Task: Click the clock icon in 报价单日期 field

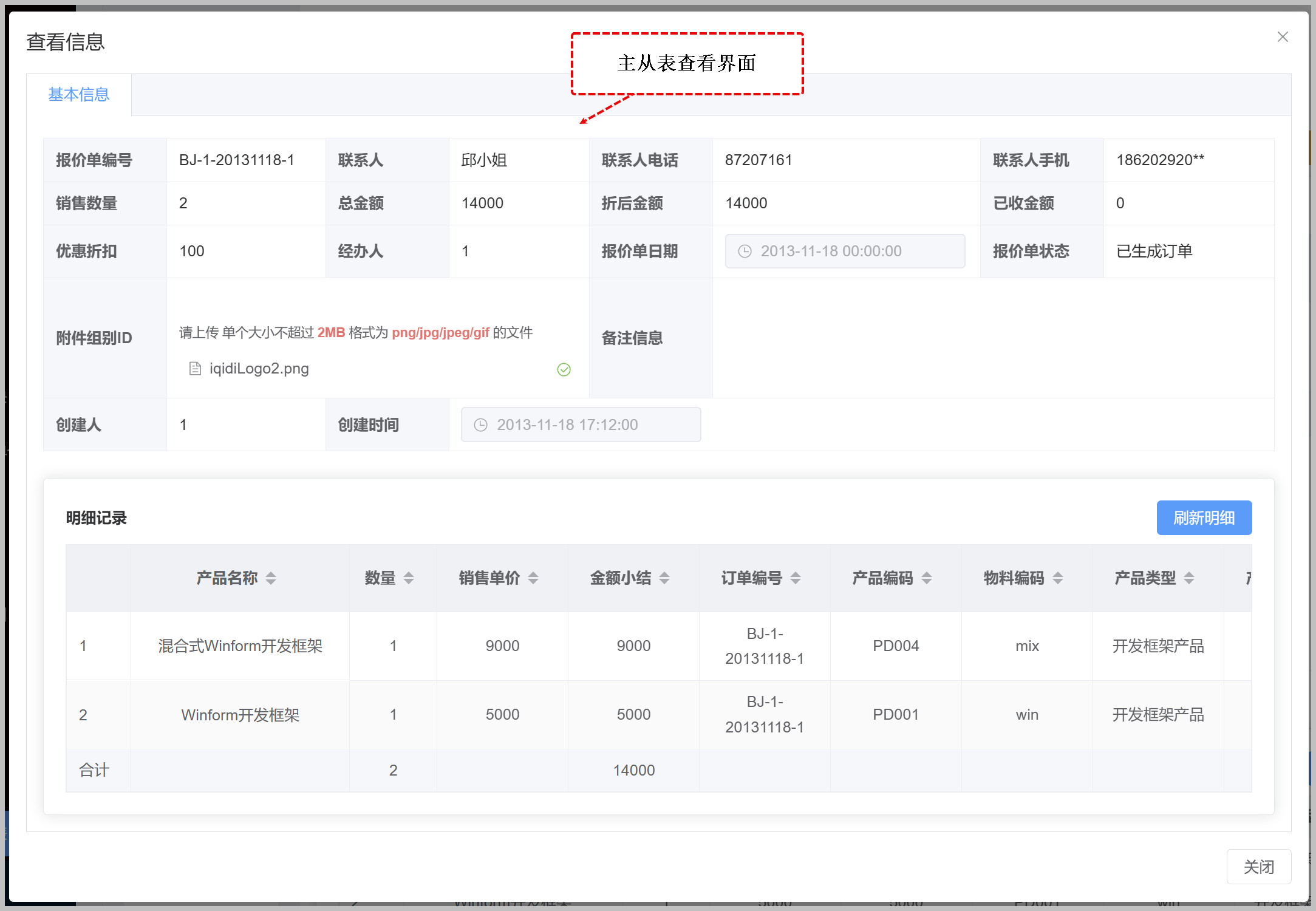Action: click(745, 251)
